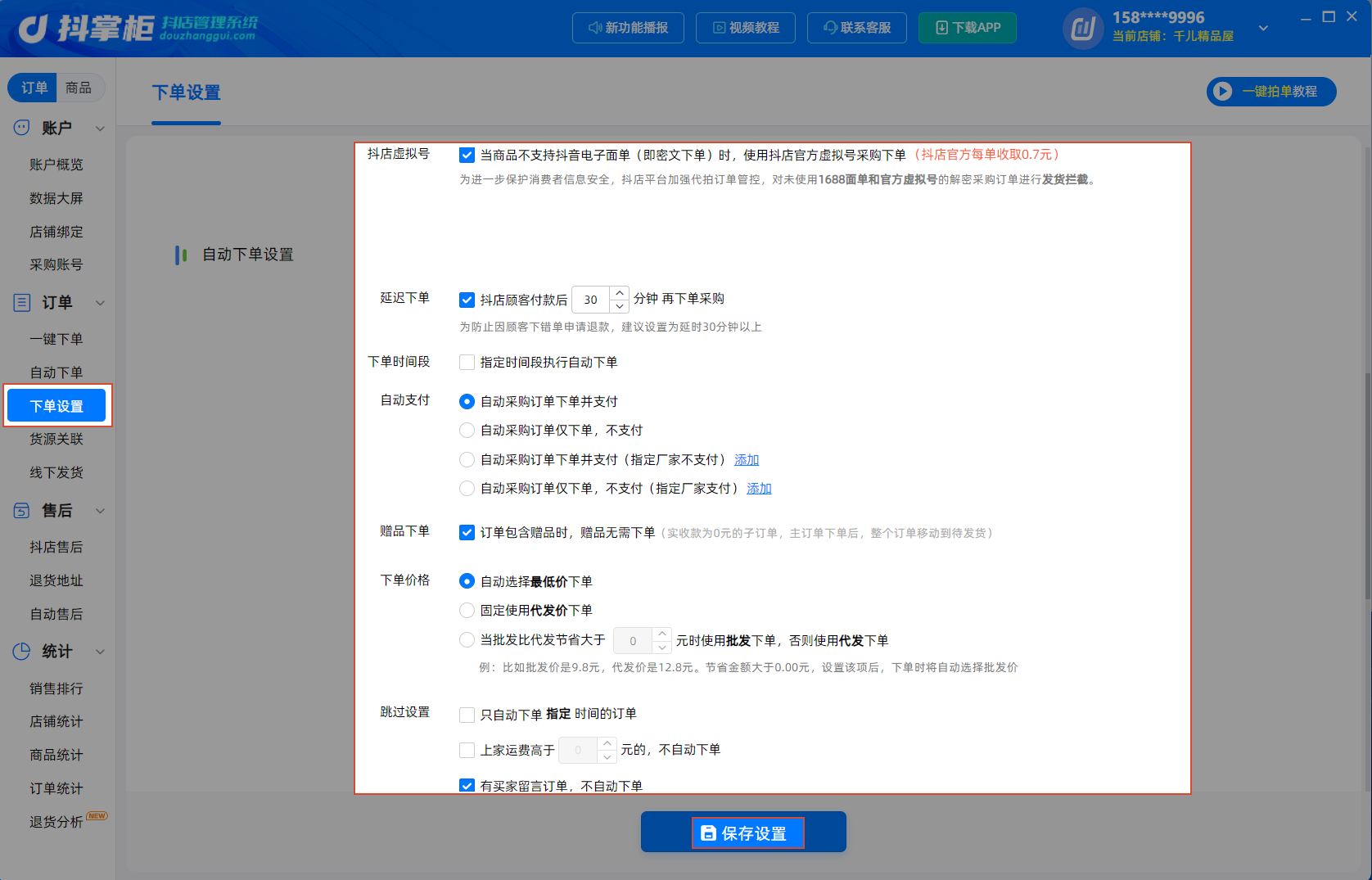This screenshot has width=1372, height=880.
Task: Toggle 有买家留言订单，不自动下单 checkbox
Action: [467, 786]
